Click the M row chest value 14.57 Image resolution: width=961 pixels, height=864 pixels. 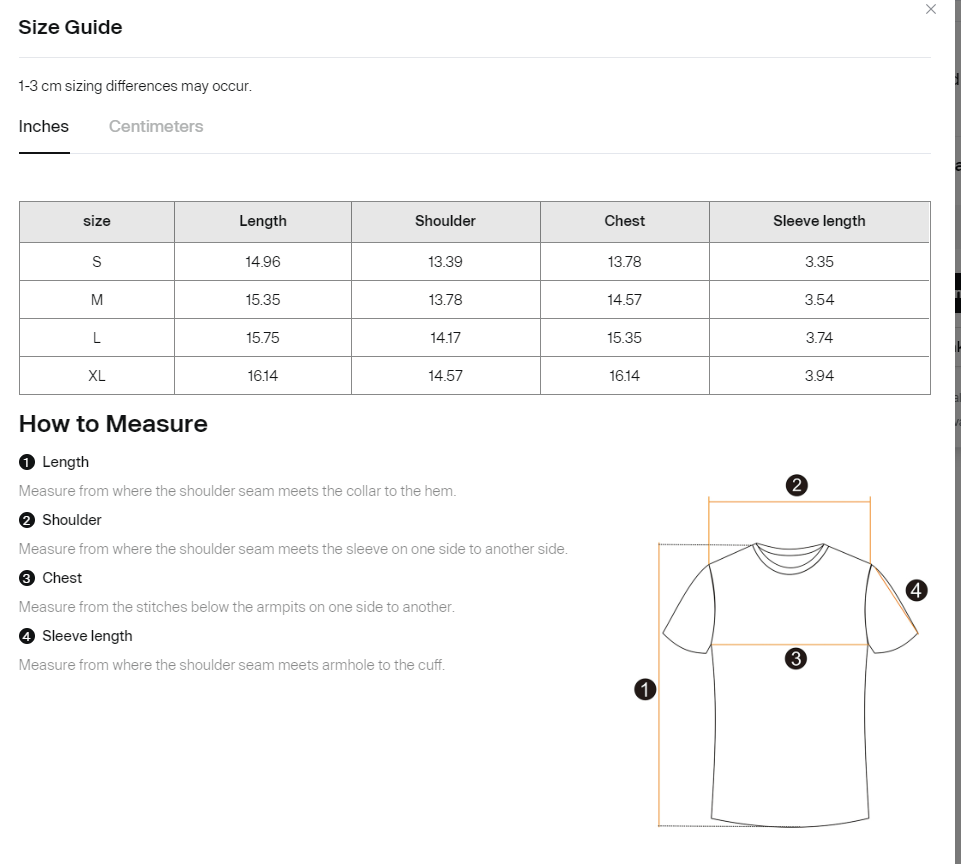point(625,300)
